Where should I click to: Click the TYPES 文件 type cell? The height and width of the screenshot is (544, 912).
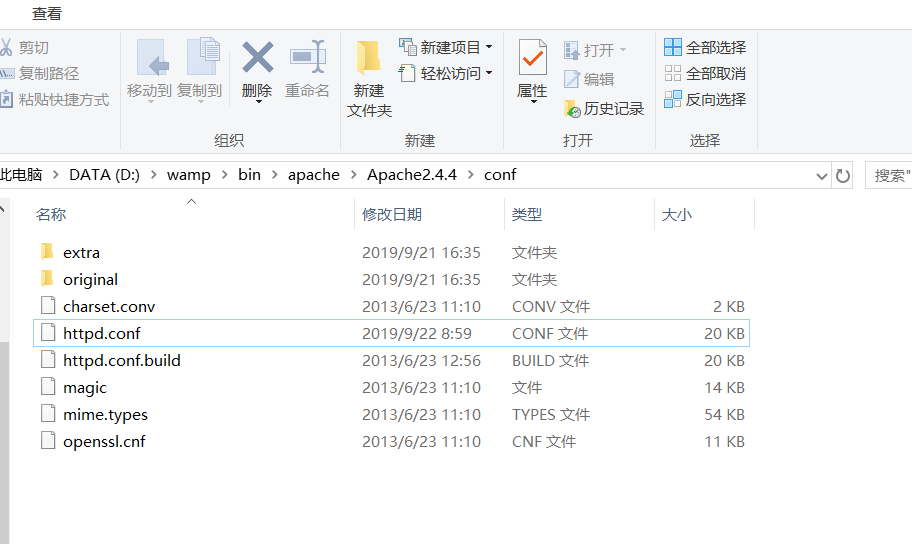(x=551, y=414)
